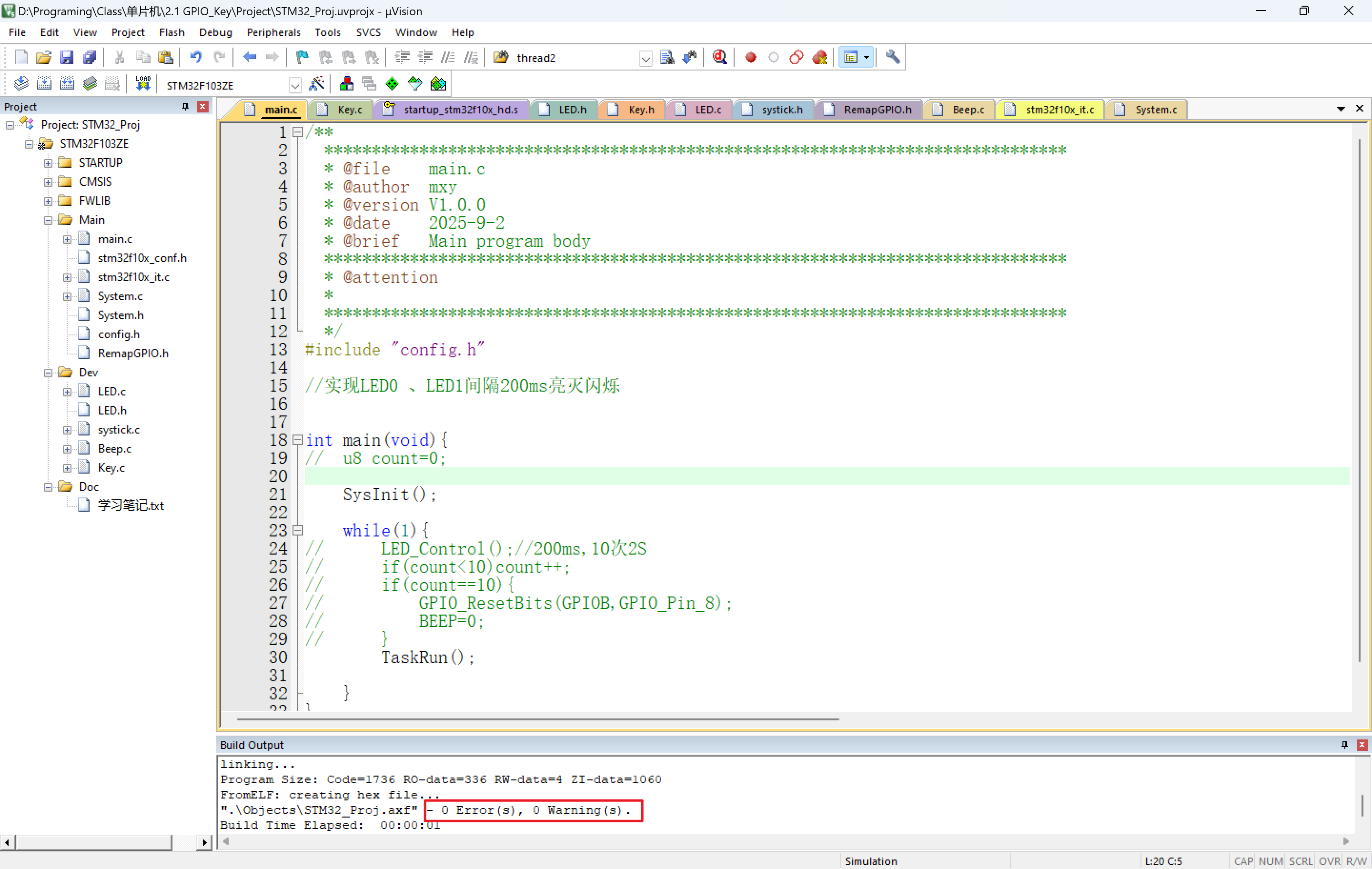
Task: Click the thread2 search input field
Action: [x=575, y=58]
